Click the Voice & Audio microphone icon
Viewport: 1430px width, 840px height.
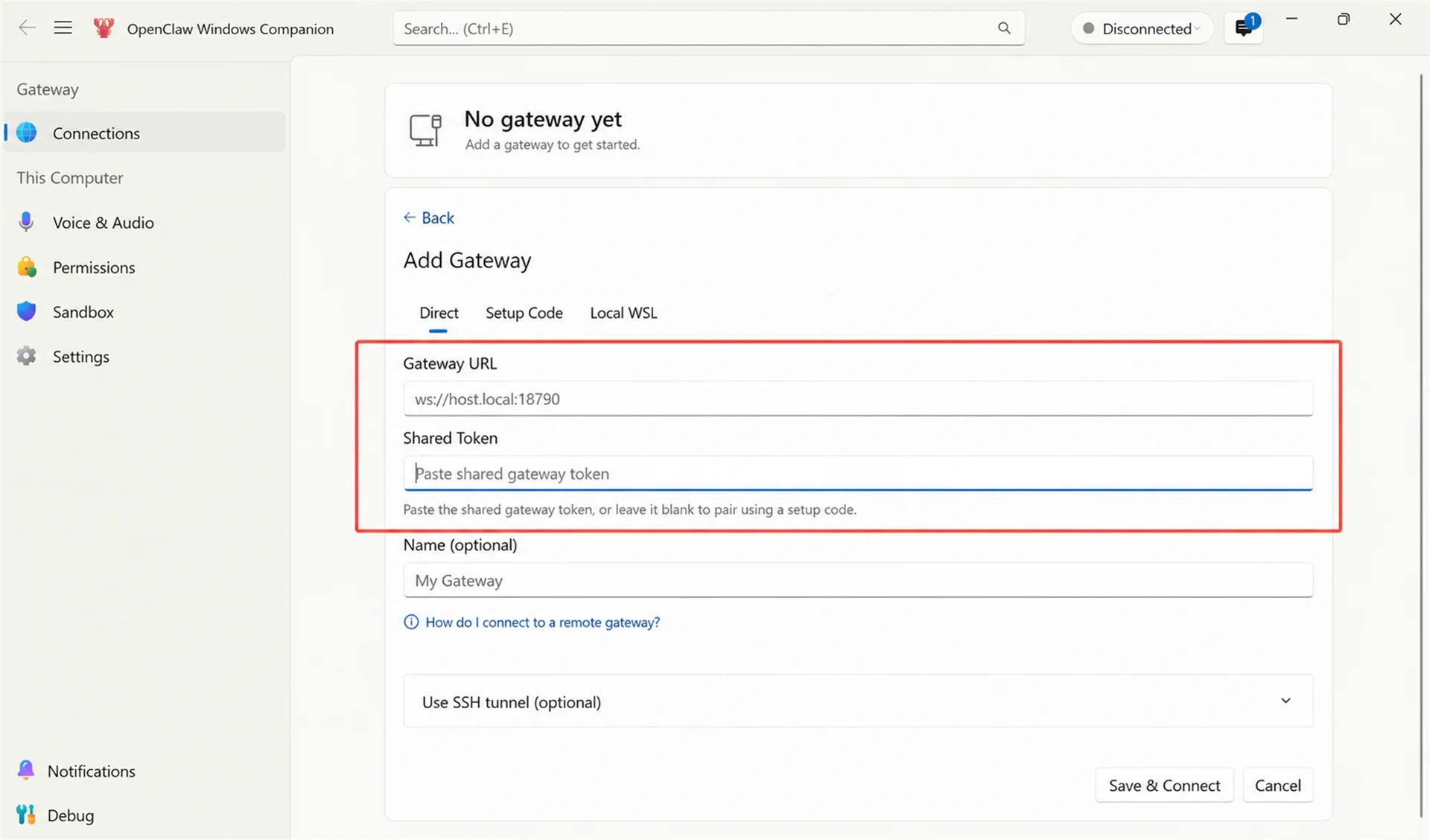tap(27, 222)
